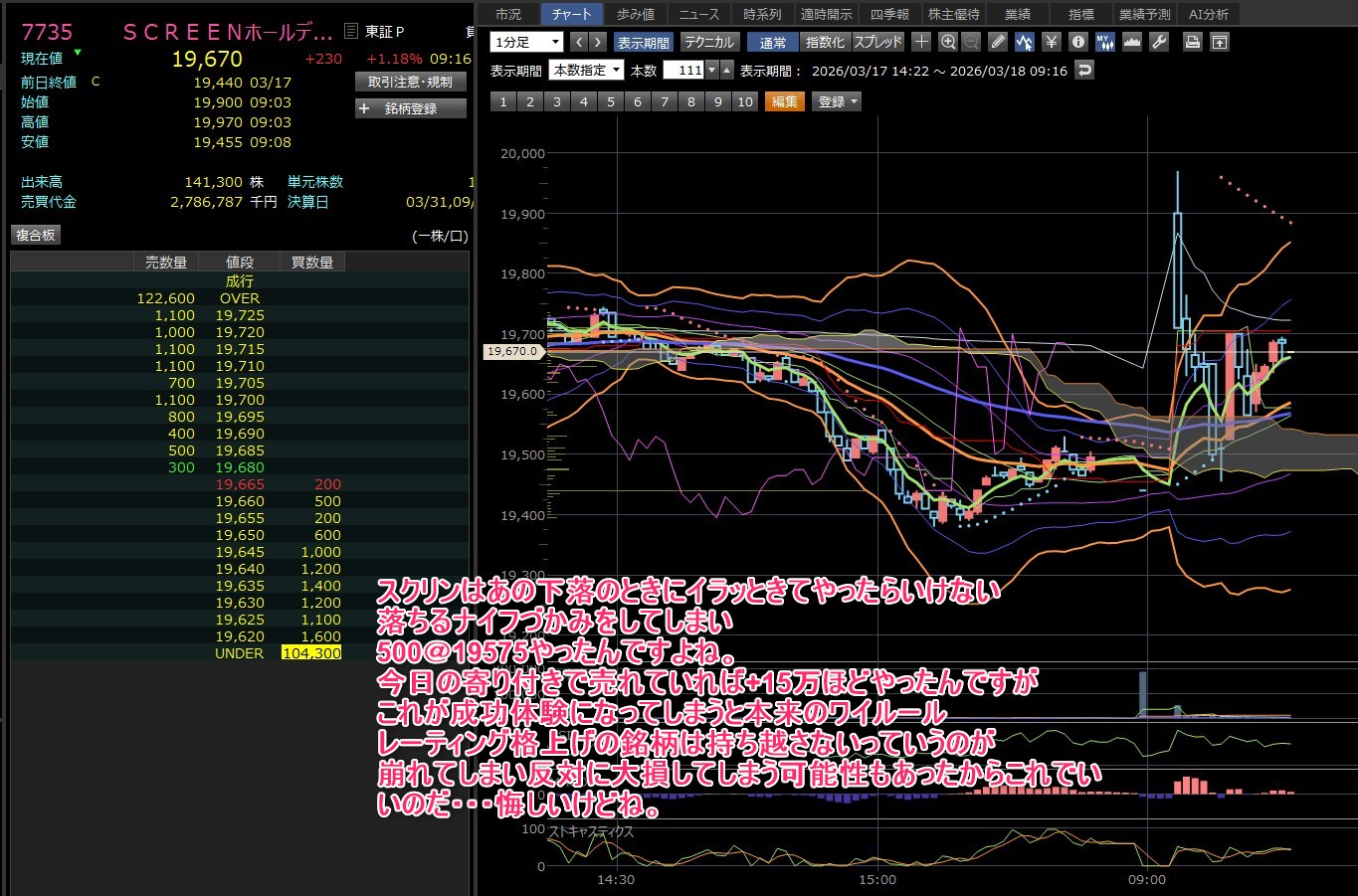The image size is (1358, 896).
Task: Go to next chart period arrow
Action: coord(598,42)
